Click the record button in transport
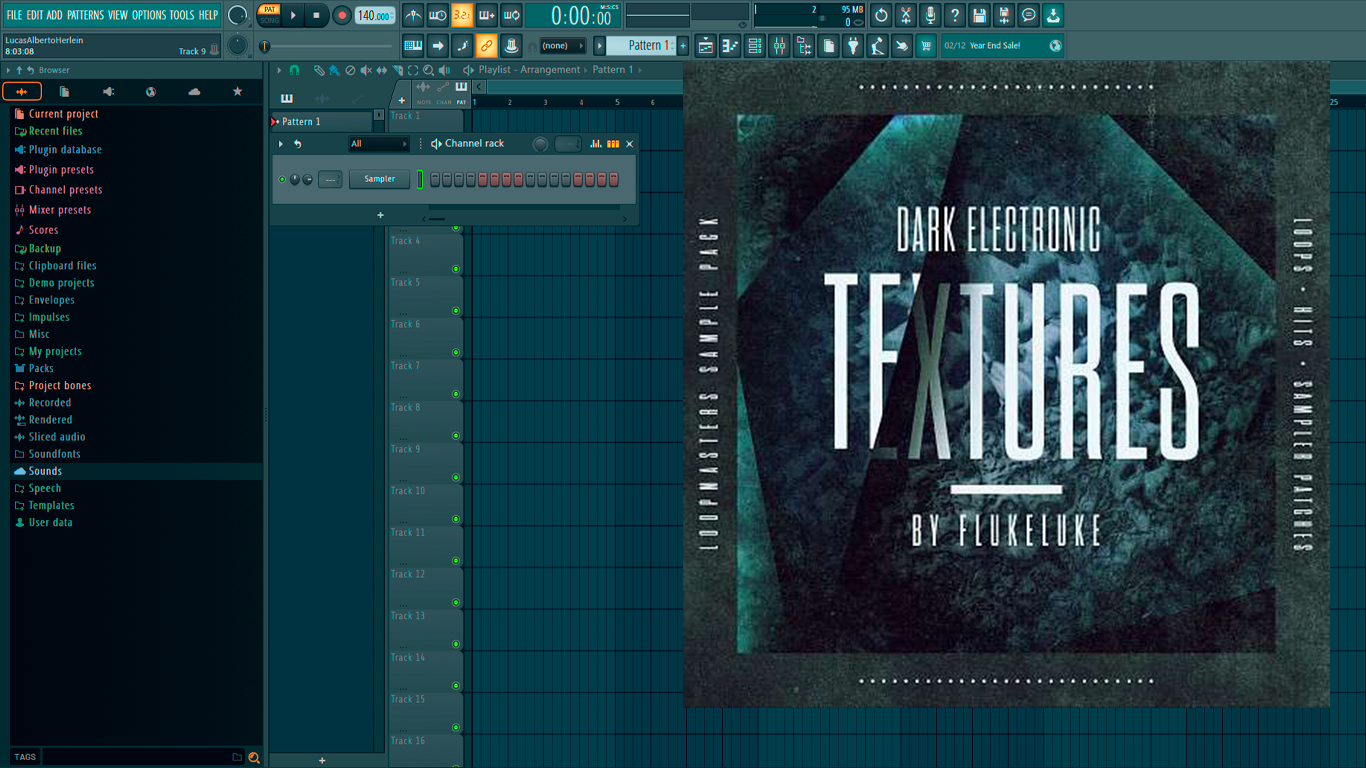The image size is (1366, 768). pyautogui.click(x=341, y=15)
